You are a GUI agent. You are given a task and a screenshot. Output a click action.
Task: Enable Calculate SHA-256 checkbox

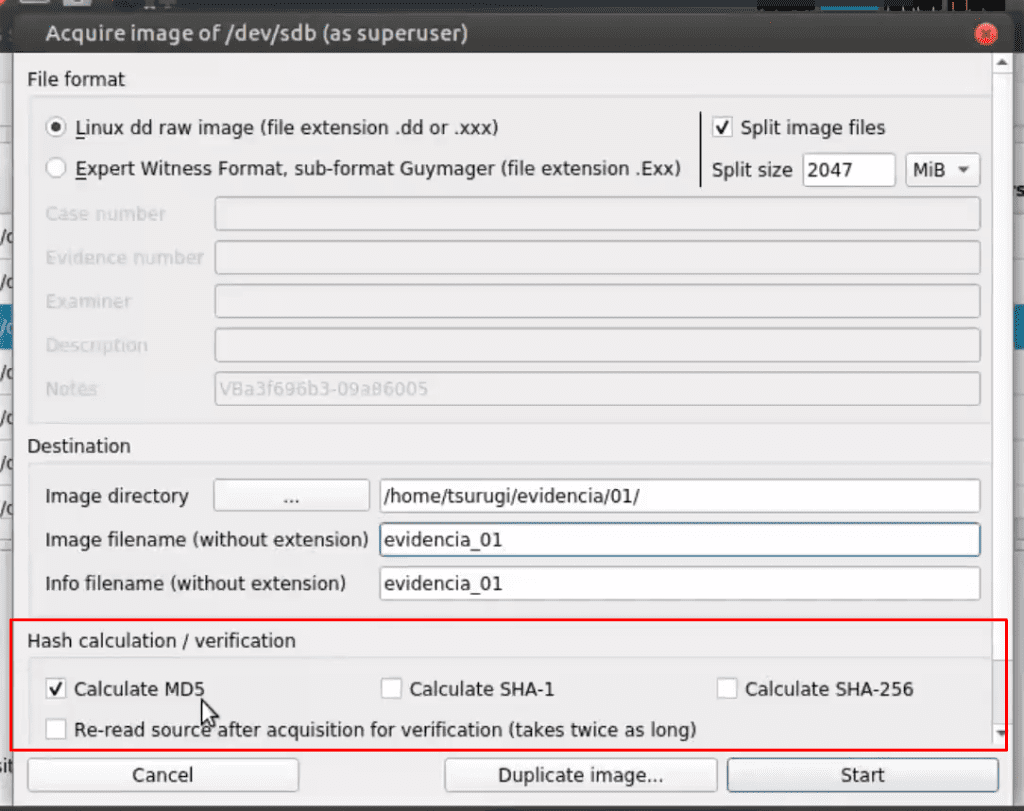click(x=727, y=689)
